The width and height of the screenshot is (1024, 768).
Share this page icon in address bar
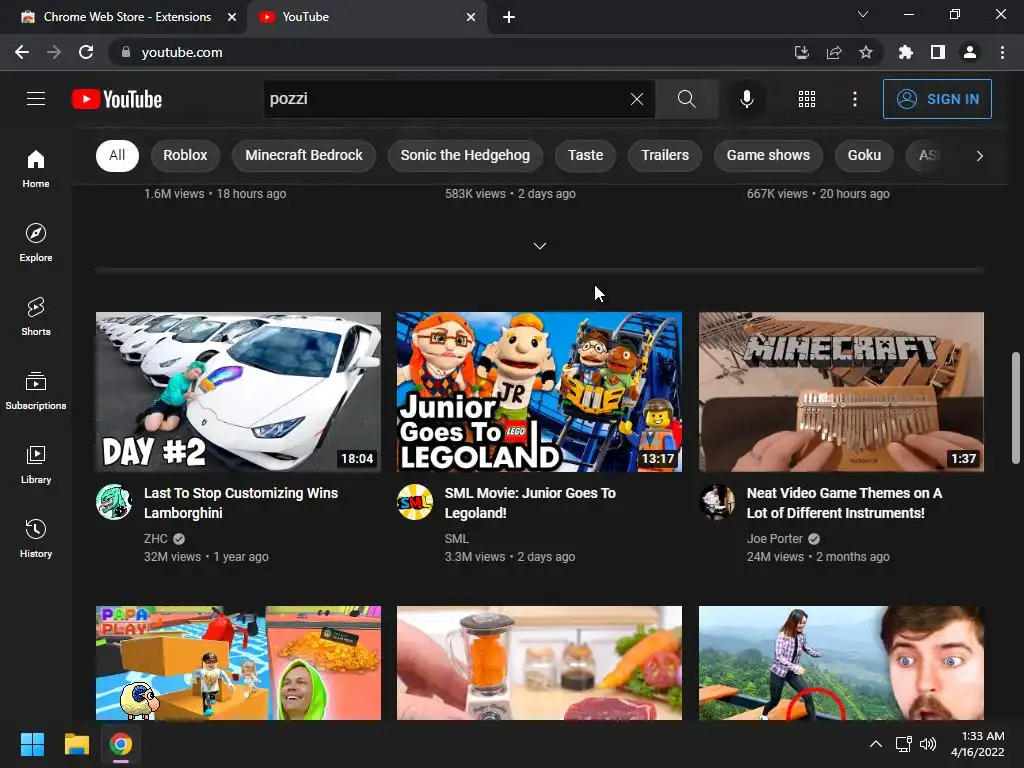[834, 52]
